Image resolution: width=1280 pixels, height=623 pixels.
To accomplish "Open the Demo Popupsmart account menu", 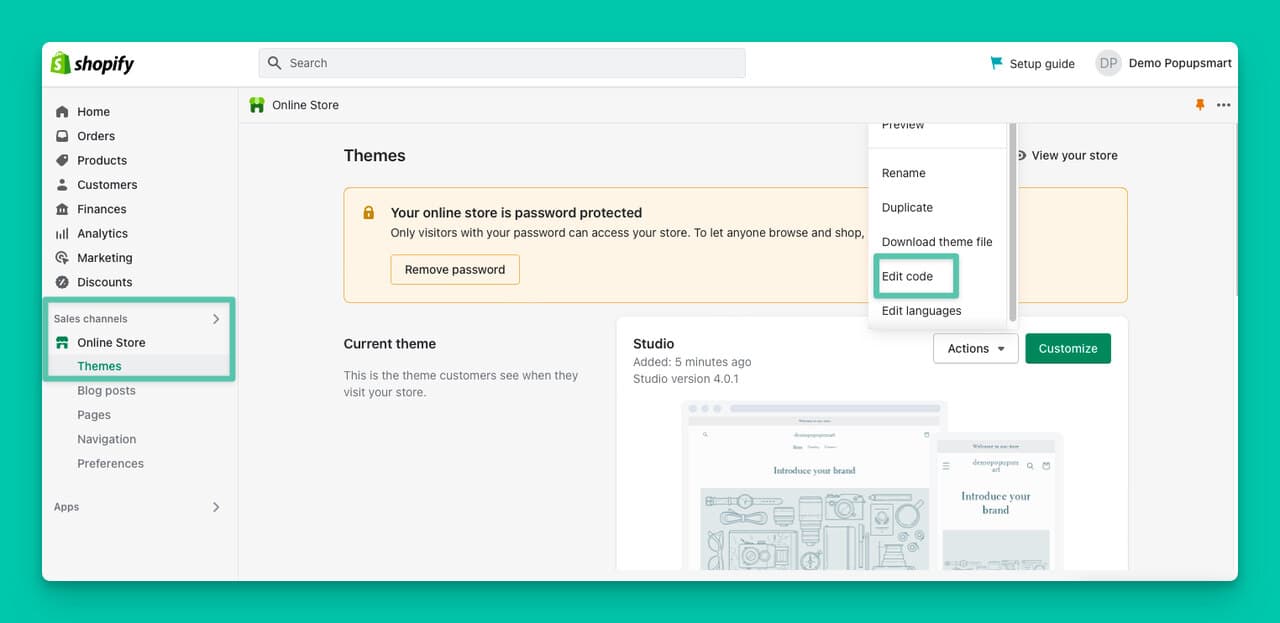I will click(1180, 63).
